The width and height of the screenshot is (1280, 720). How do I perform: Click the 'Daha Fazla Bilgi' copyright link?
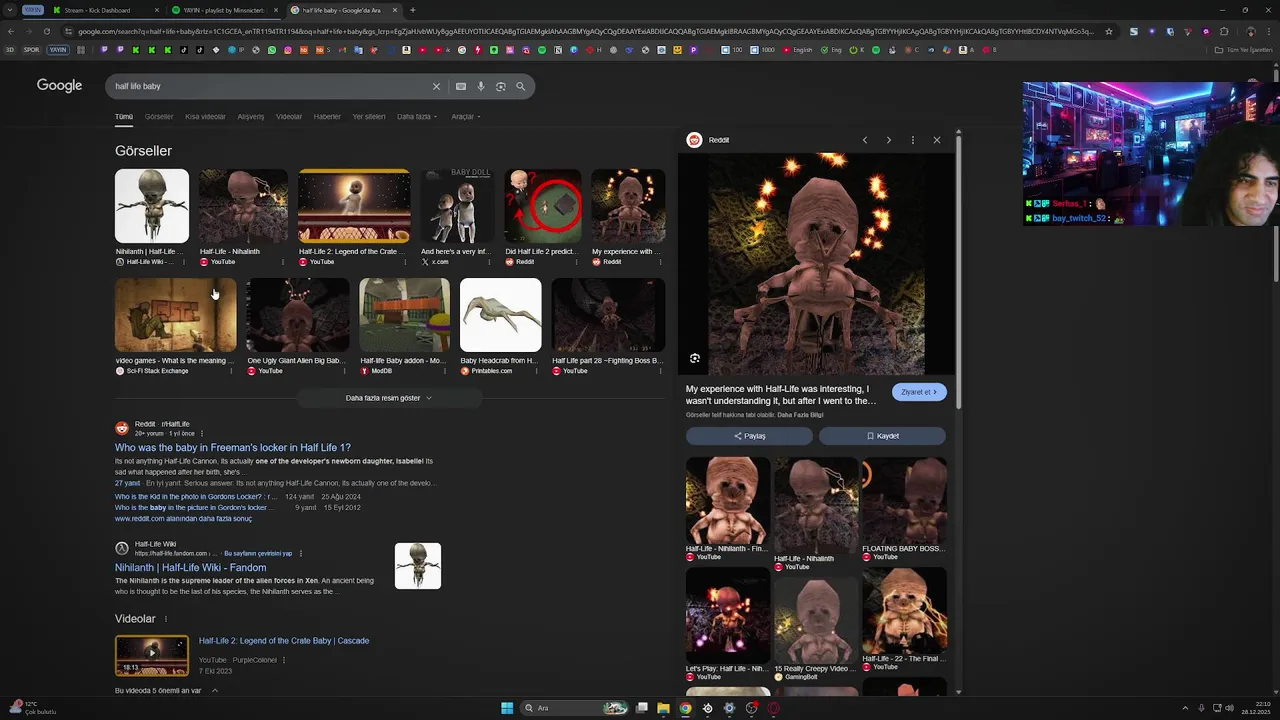click(x=800, y=415)
